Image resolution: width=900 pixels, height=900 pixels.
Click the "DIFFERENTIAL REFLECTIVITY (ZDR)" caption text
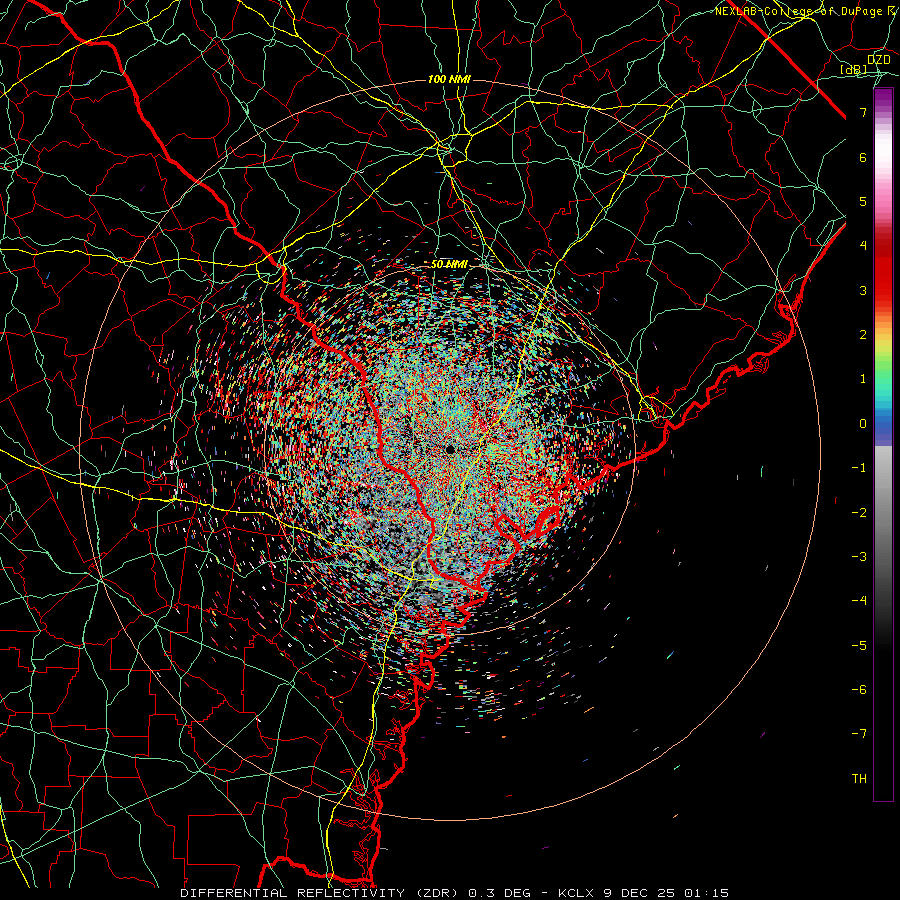tap(319, 893)
